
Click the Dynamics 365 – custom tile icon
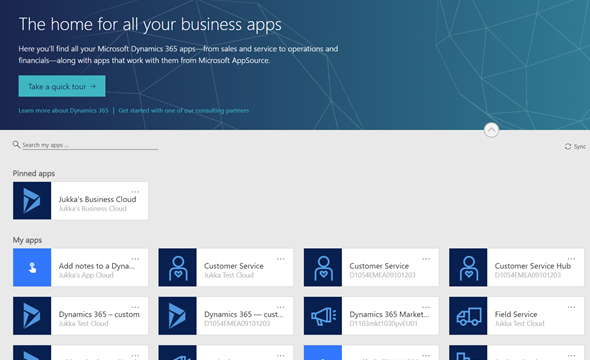32,316
